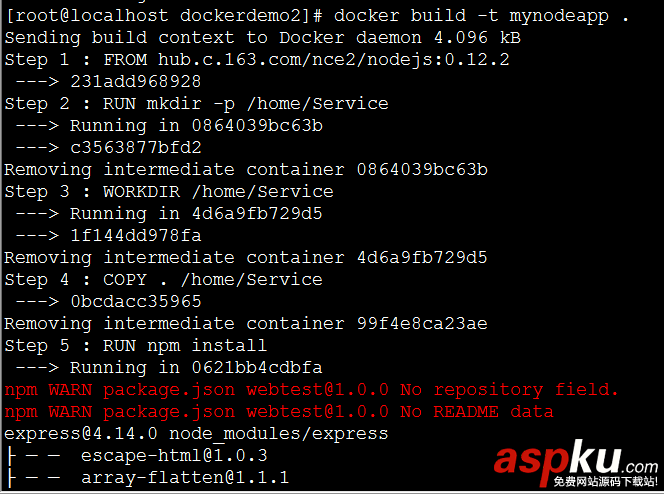Click the layer ID c3563877bfd2

tap(135, 148)
